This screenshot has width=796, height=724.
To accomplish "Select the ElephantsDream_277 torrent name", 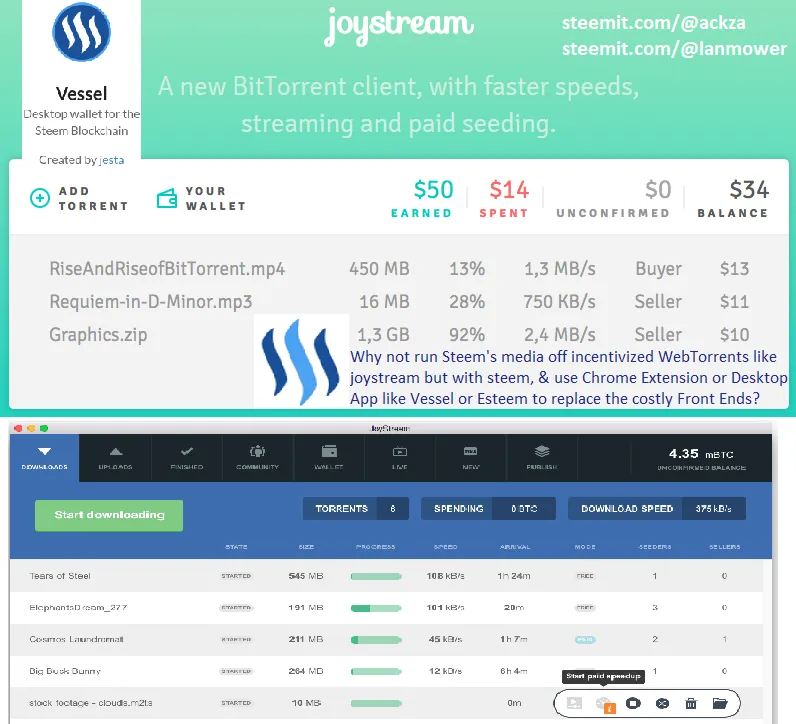I will tap(78, 608).
